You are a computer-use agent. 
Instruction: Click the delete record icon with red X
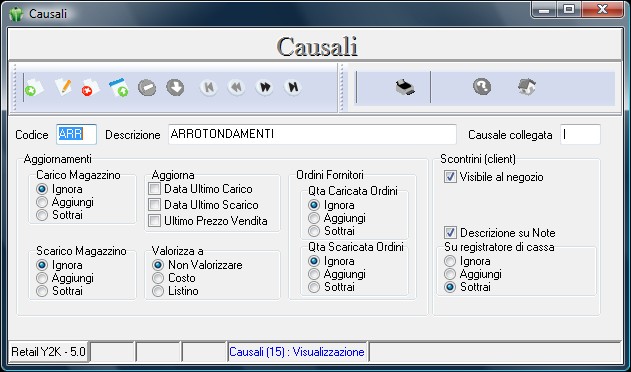[x=90, y=87]
